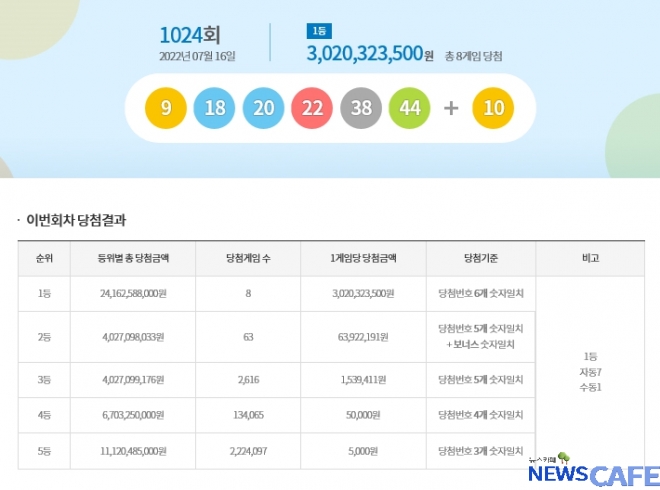660x490 pixels.
Task: Select the 순위 column header
Action: point(44,258)
